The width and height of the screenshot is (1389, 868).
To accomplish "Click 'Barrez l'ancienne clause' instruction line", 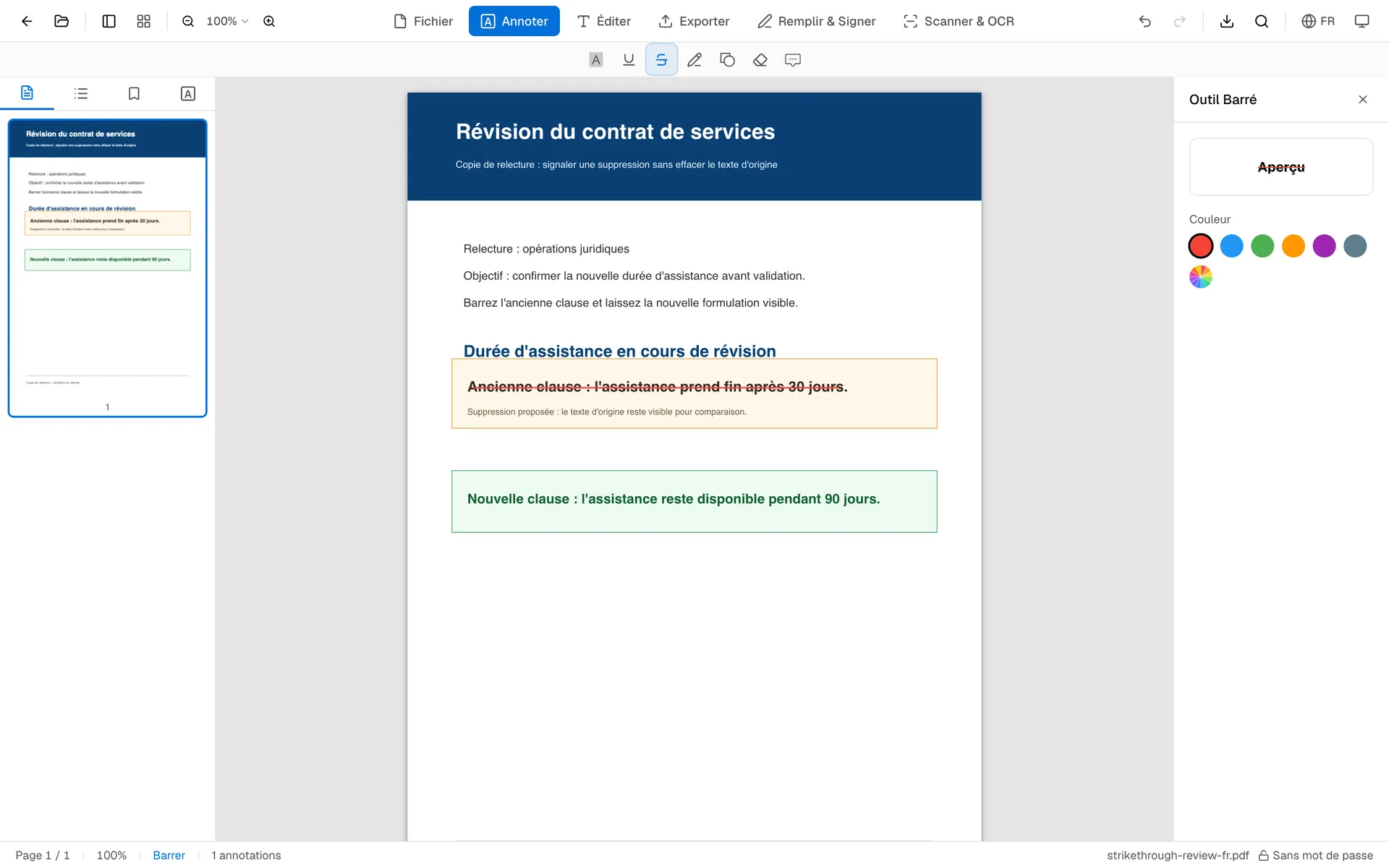I will coord(630,303).
